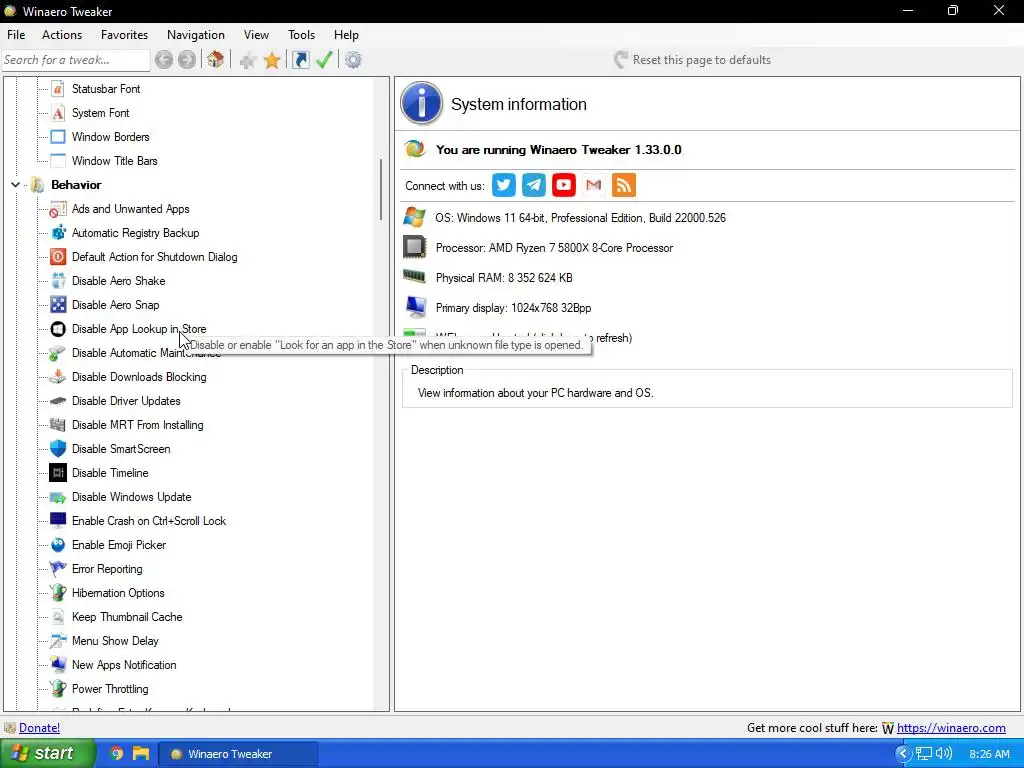The height and width of the screenshot is (768, 1024).
Task: Open settings with the gear icon
Action: coord(353,60)
